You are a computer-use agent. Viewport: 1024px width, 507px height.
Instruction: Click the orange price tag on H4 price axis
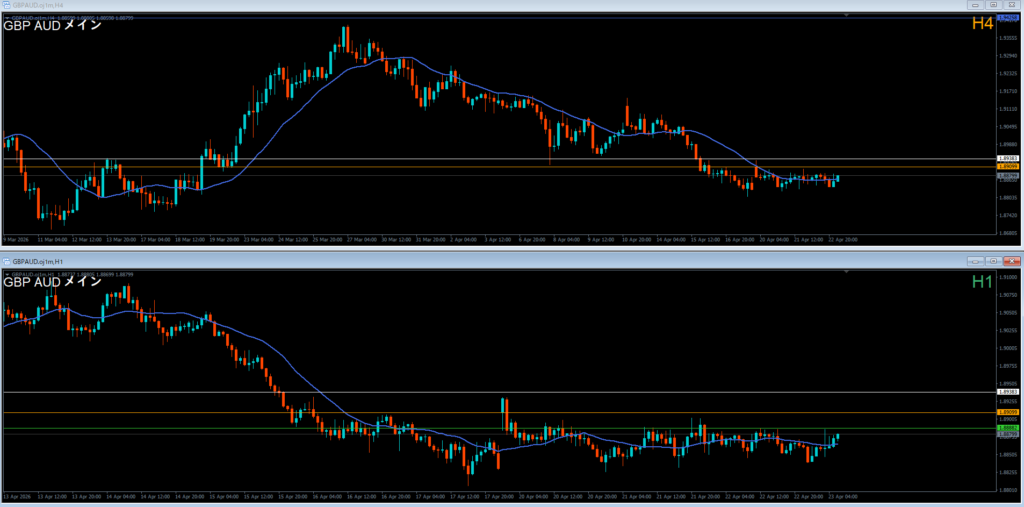pos(1007,166)
